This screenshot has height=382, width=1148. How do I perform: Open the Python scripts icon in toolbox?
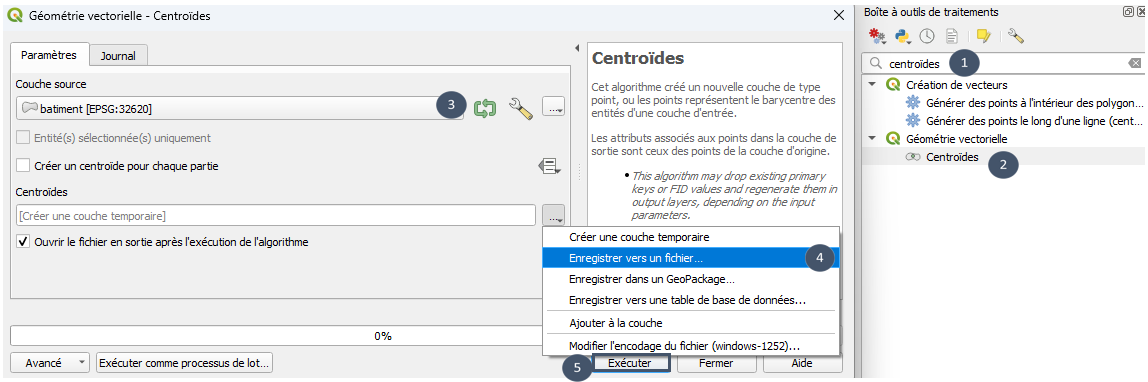[903, 35]
